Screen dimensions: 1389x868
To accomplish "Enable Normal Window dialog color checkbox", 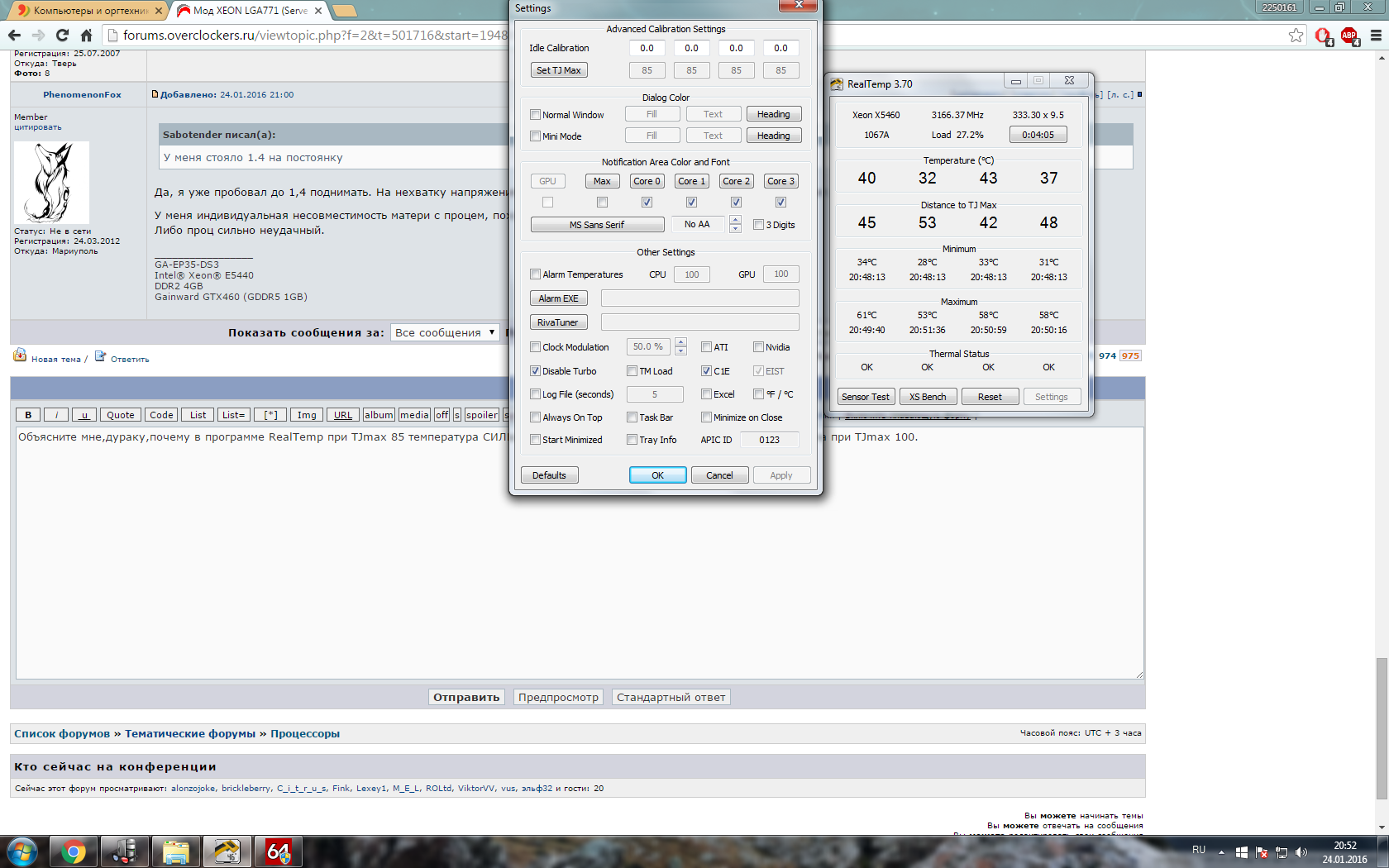I will [x=535, y=115].
